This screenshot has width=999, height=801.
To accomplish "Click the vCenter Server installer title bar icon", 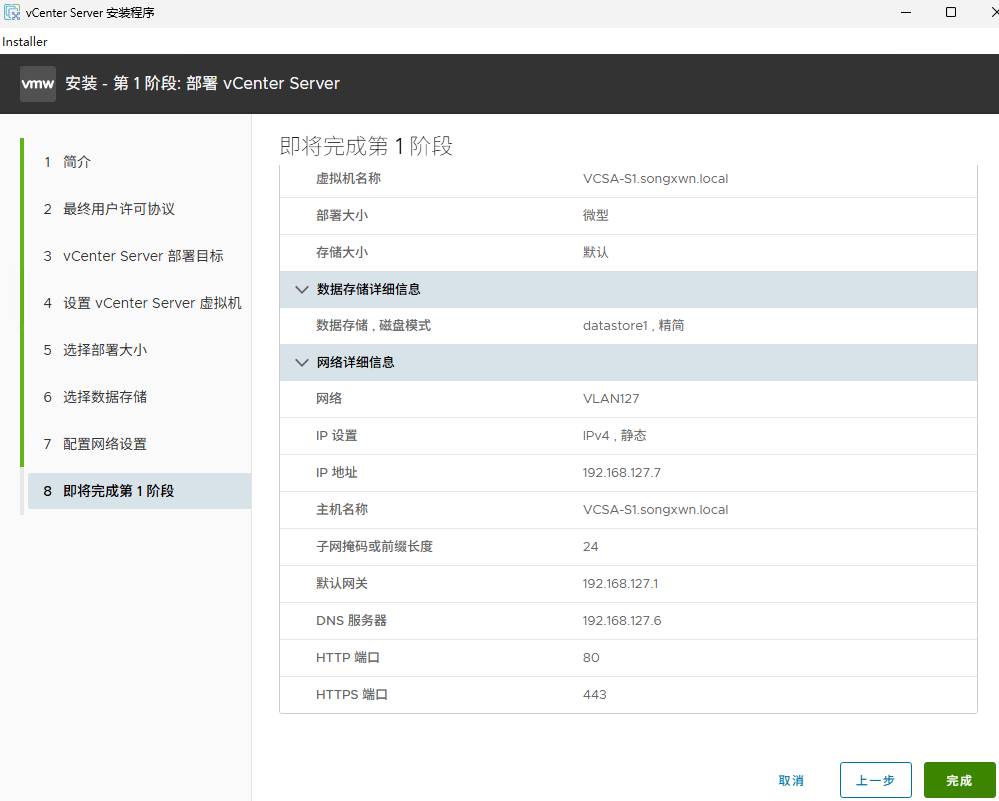I will click(x=11, y=11).
